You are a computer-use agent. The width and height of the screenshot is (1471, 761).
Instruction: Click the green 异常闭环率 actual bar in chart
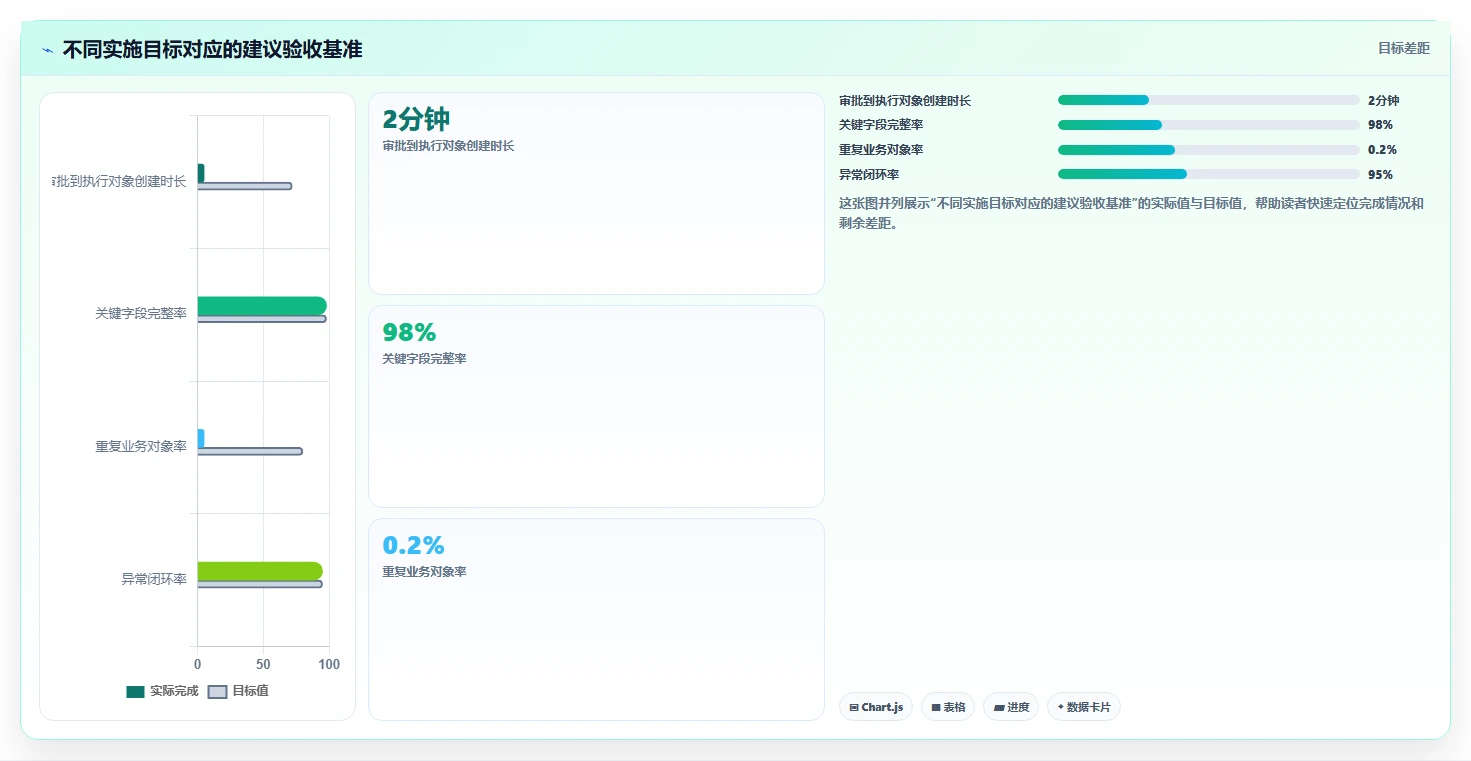260,571
